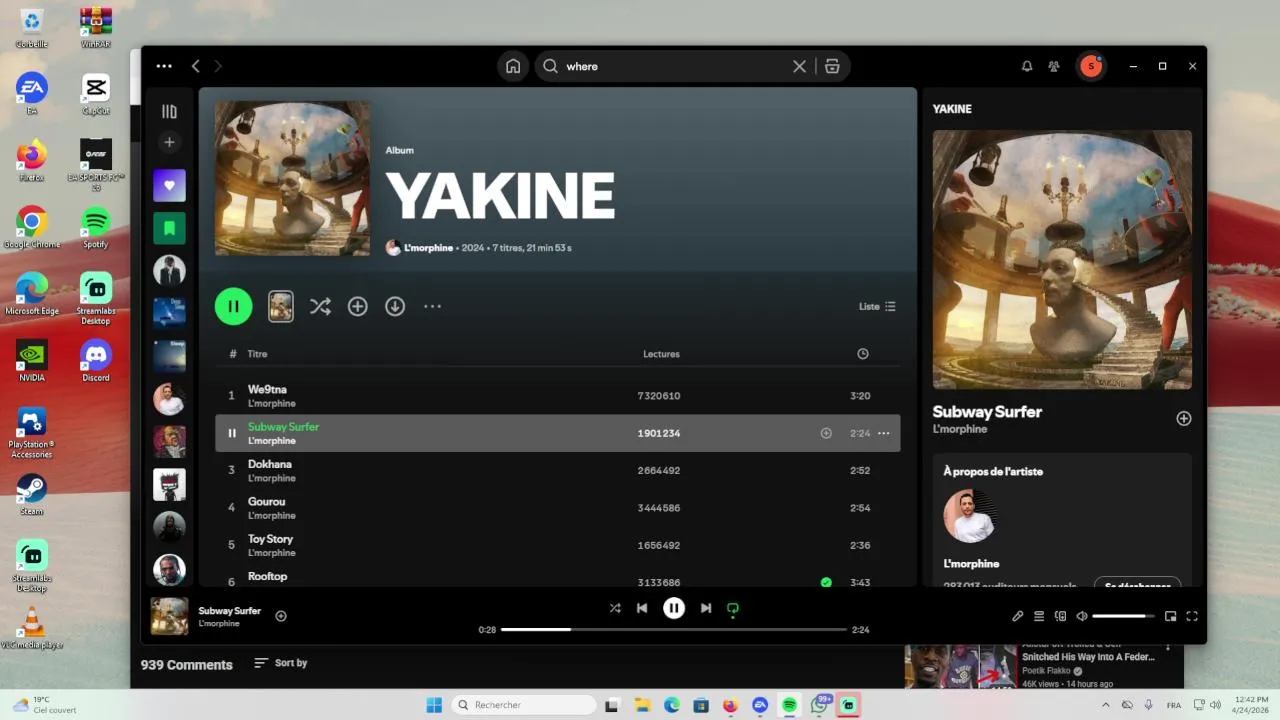Sort by duration clock column
This screenshot has height=720, width=1280.
point(863,354)
